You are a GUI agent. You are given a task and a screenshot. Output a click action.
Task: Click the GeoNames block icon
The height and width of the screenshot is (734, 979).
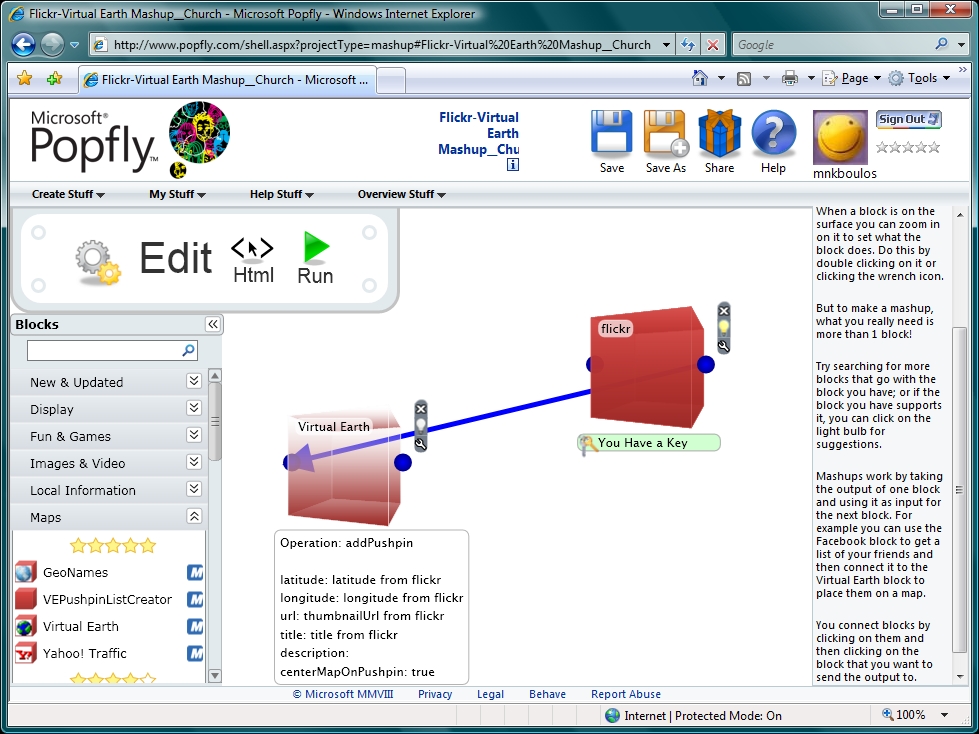[x=26, y=572]
